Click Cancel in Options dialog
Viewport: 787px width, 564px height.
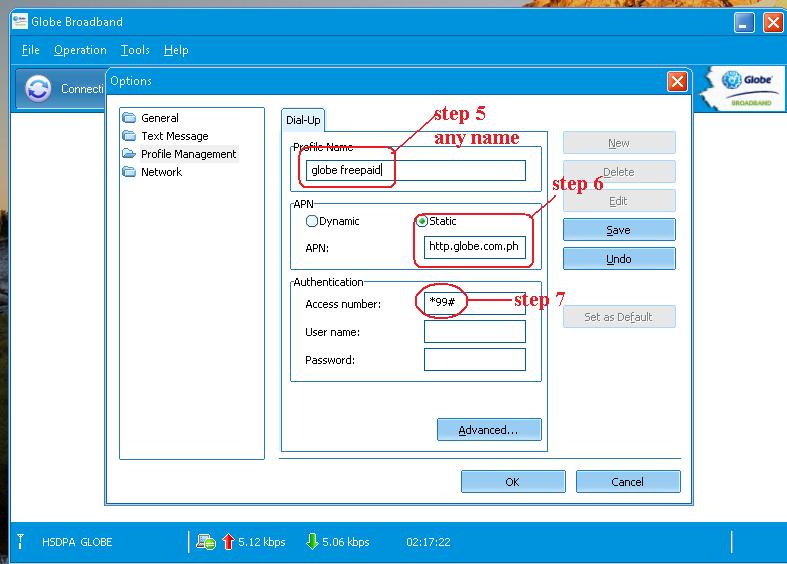point(628,482)
